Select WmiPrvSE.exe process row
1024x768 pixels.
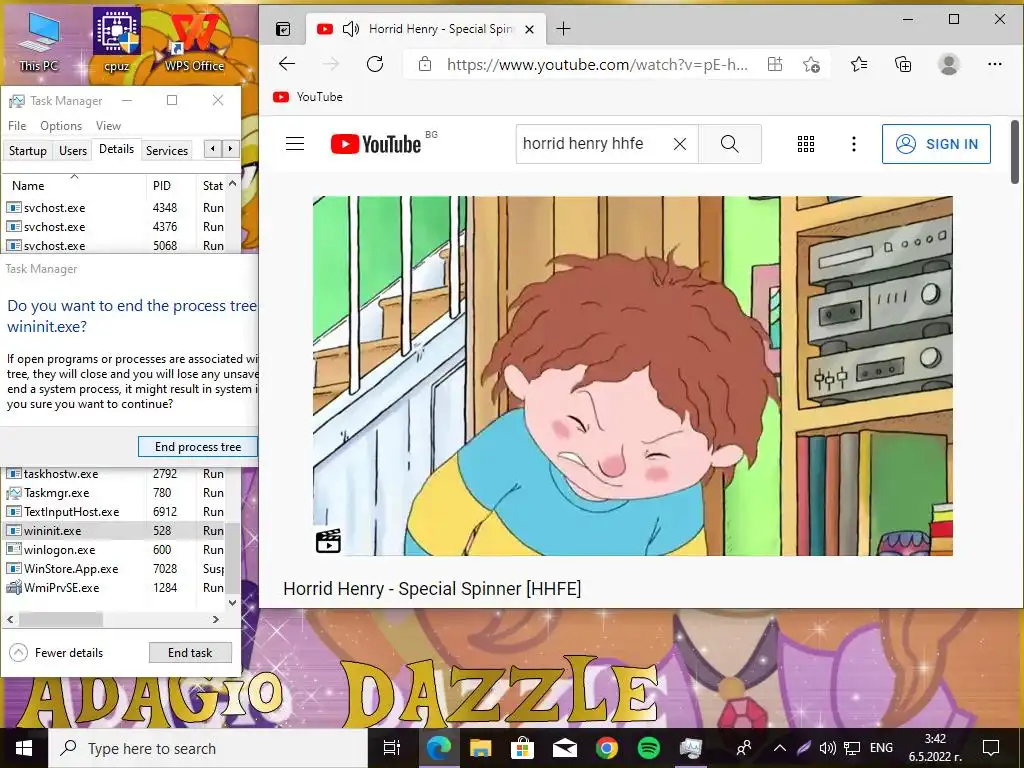coord(114,587)
